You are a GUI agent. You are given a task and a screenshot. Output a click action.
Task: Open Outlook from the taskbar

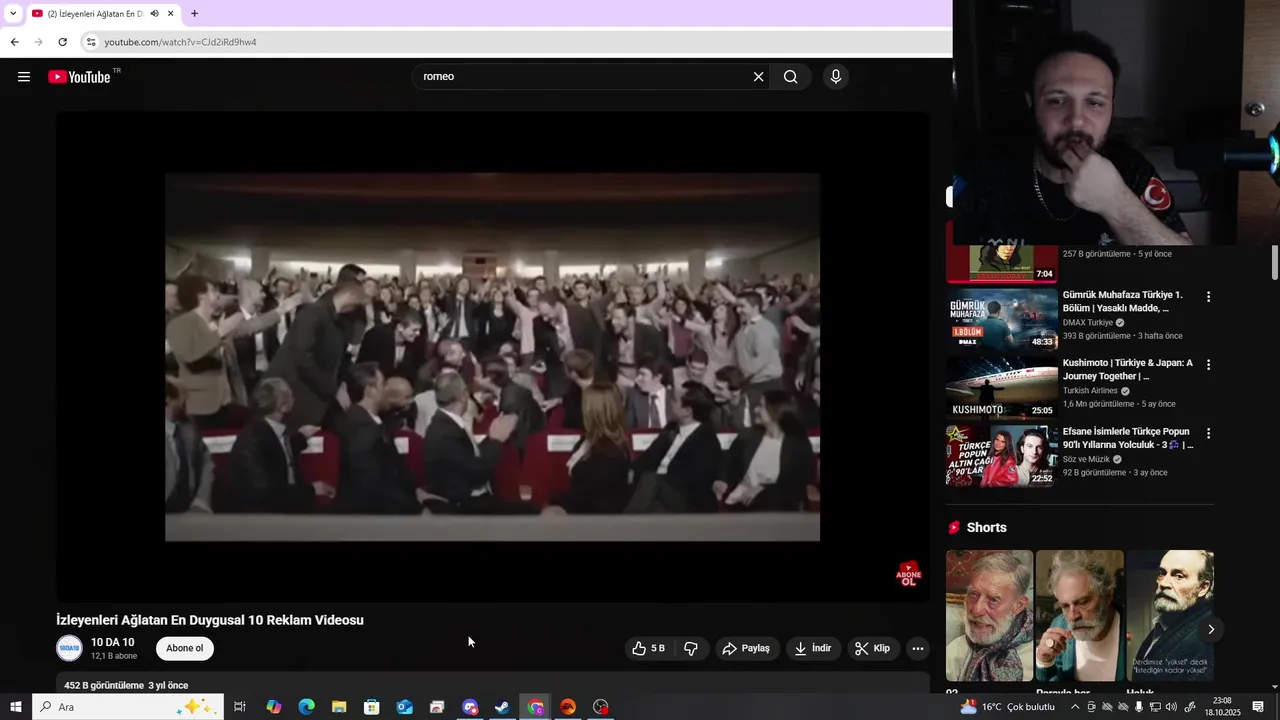404,707
